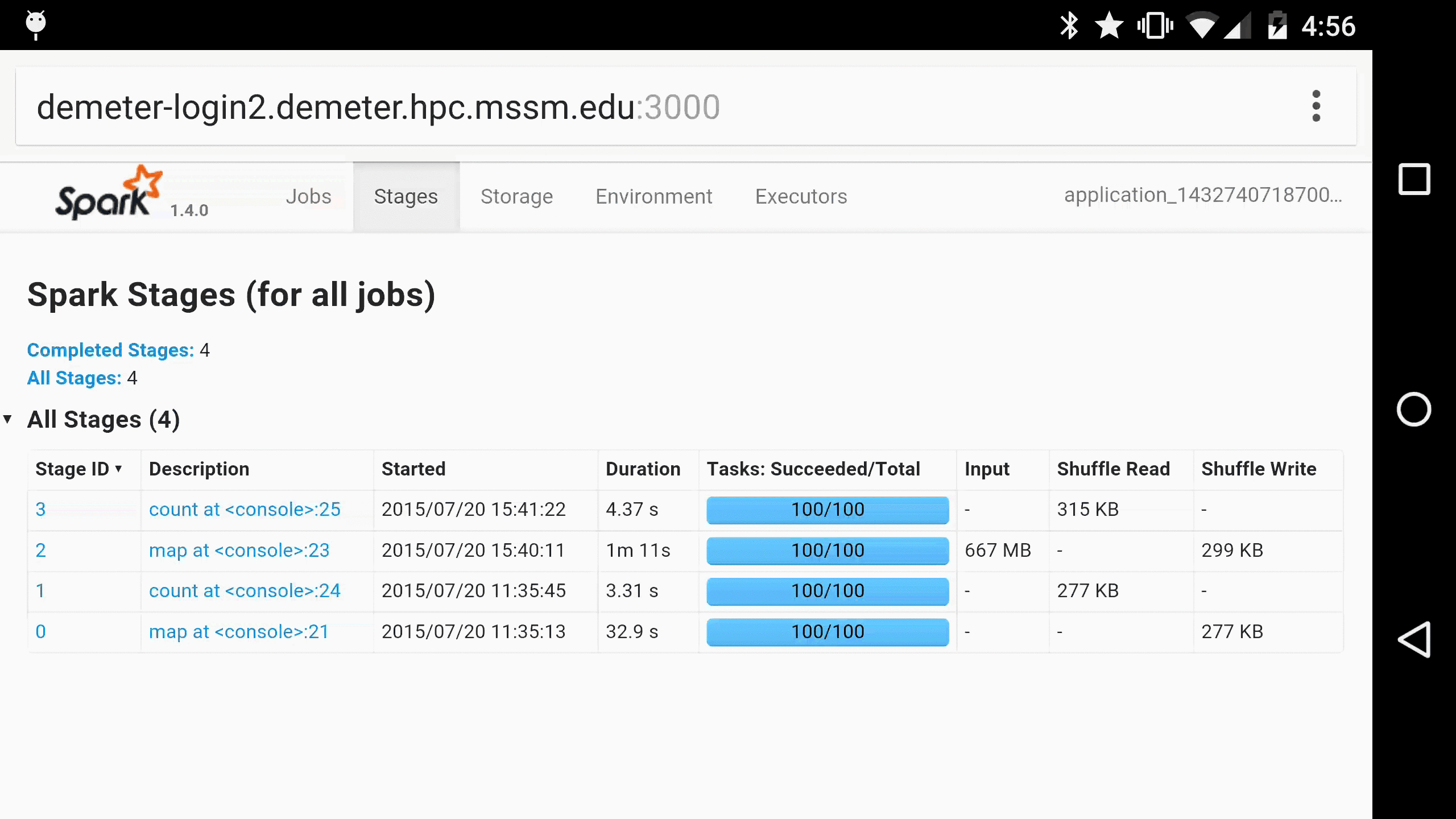Tap the star status bar icon
This screenshot has width=1456, height=819.
tap(1109, 26)
